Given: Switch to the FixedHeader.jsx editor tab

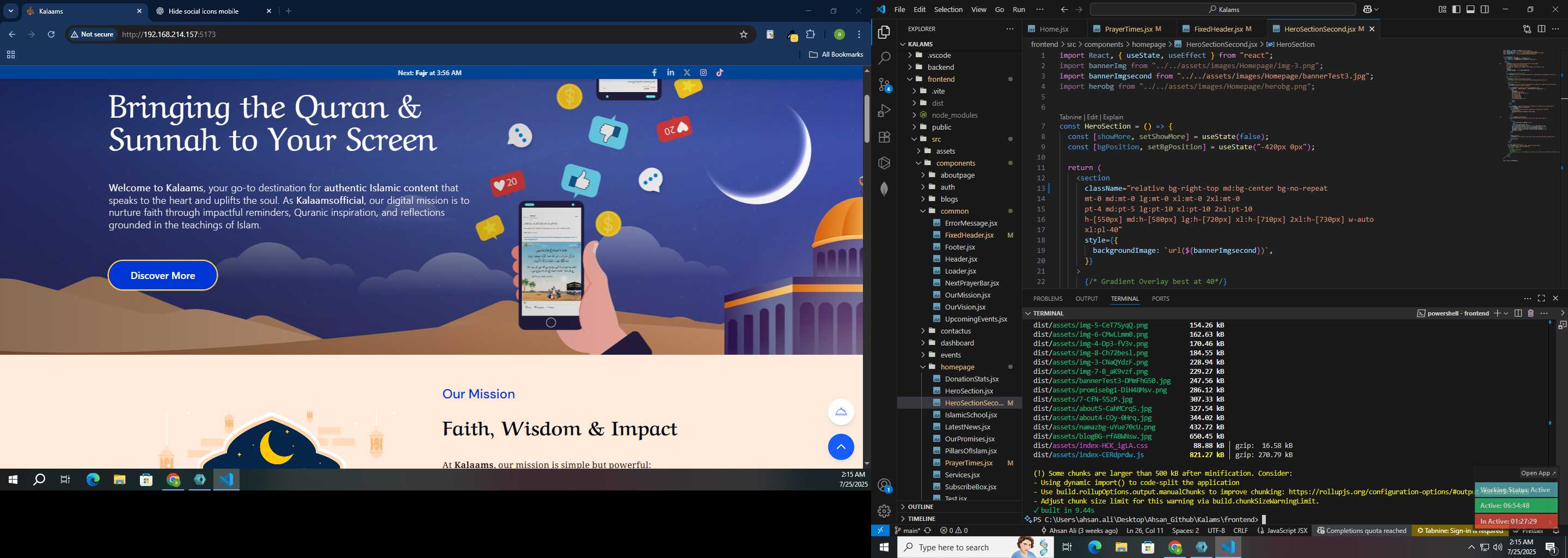Looking at the screenshot, I should pos(1218,29).
